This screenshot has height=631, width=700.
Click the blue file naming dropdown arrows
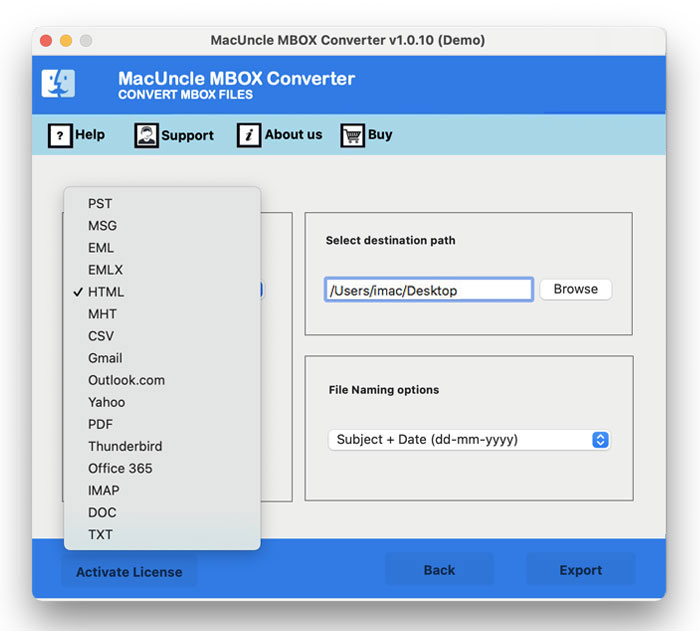point(600,440)
